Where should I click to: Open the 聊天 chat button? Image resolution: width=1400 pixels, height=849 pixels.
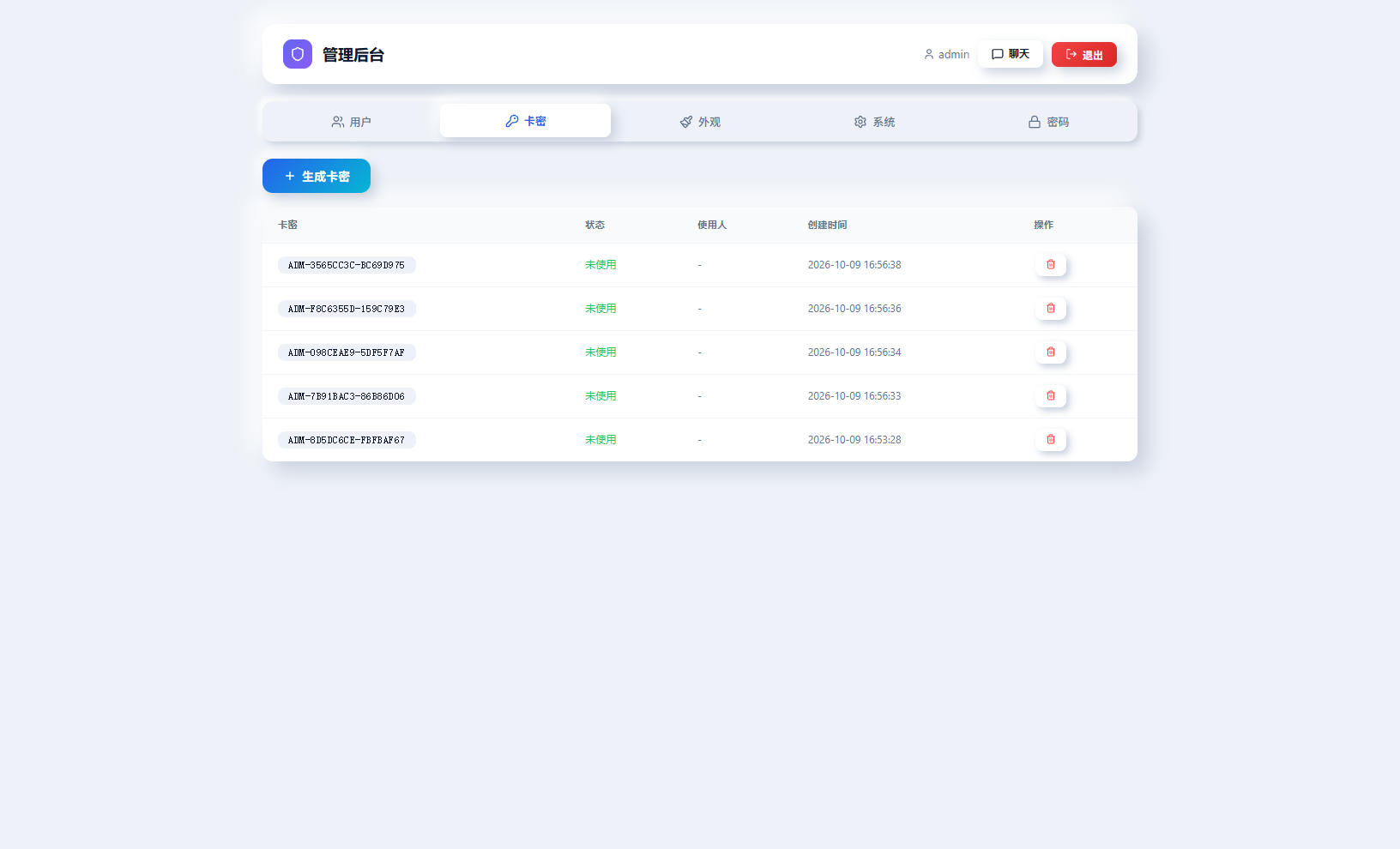click(1011, 54)
